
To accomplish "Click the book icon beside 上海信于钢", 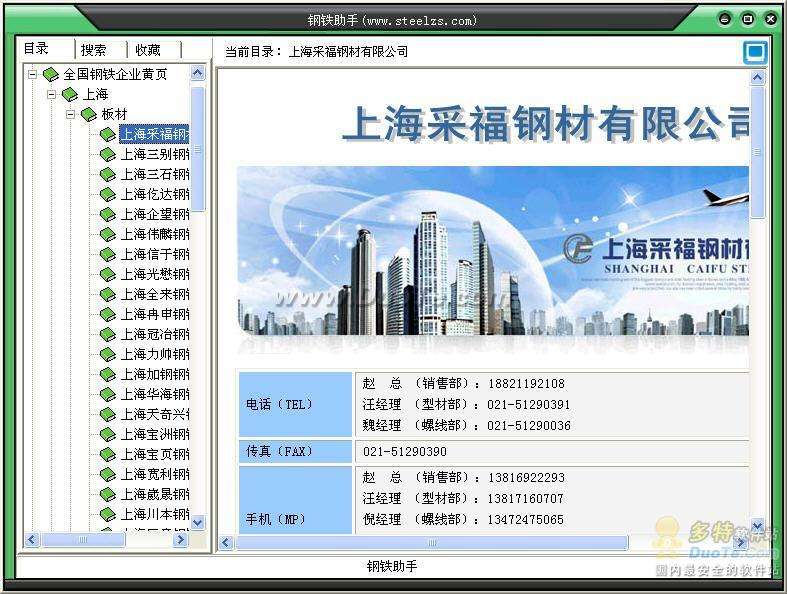I will [x=108, y=255].
